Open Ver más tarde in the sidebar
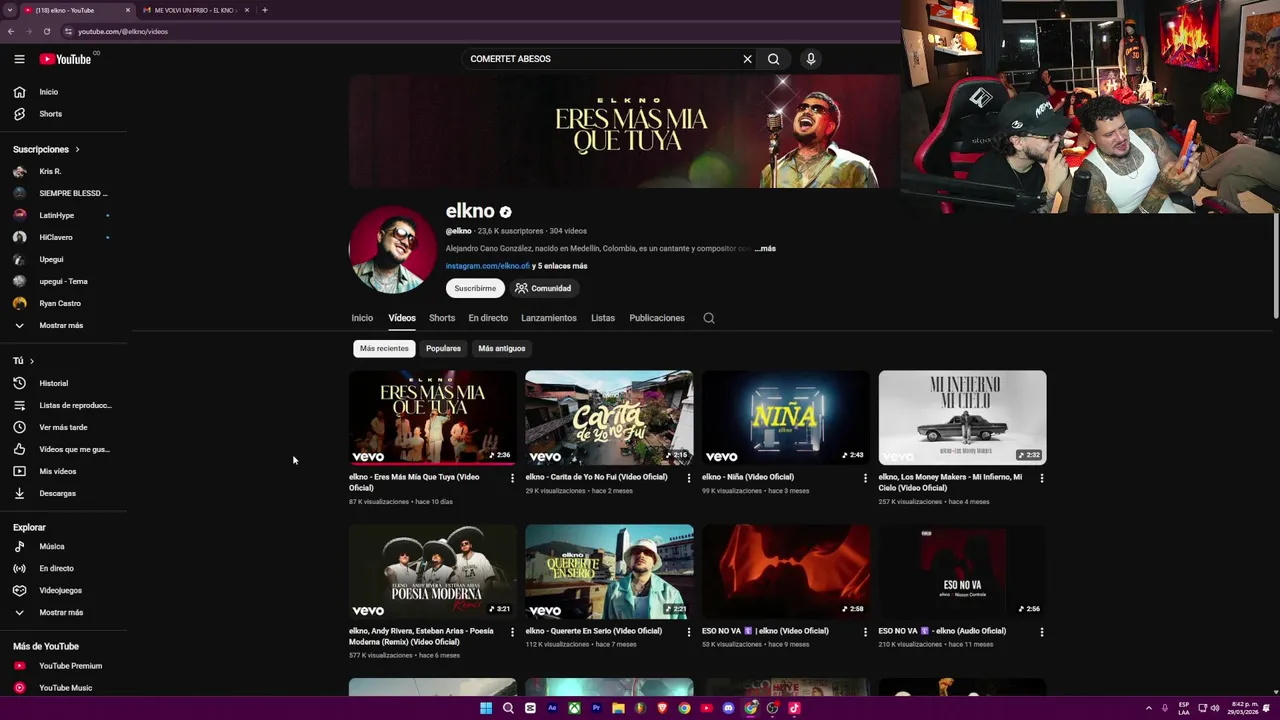The image size is (1280, 720). click(64, 427)
